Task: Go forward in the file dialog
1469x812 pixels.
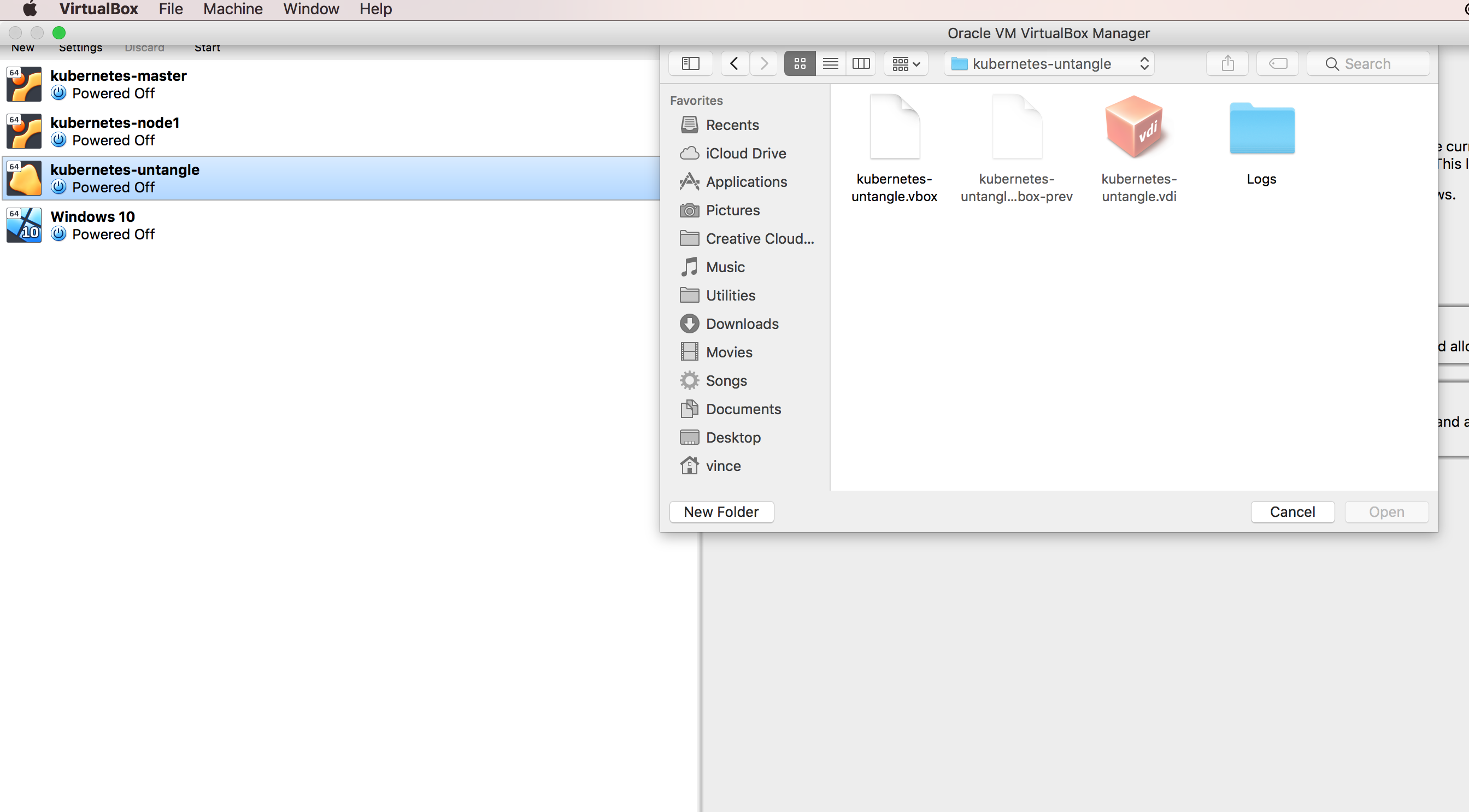Action: tap(764, 63)
